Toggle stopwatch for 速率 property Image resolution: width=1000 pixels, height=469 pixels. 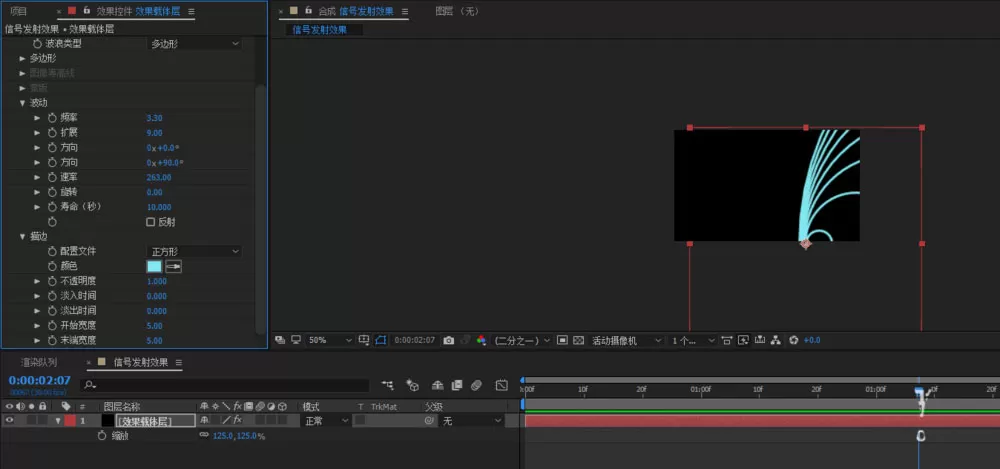point(52,177)
